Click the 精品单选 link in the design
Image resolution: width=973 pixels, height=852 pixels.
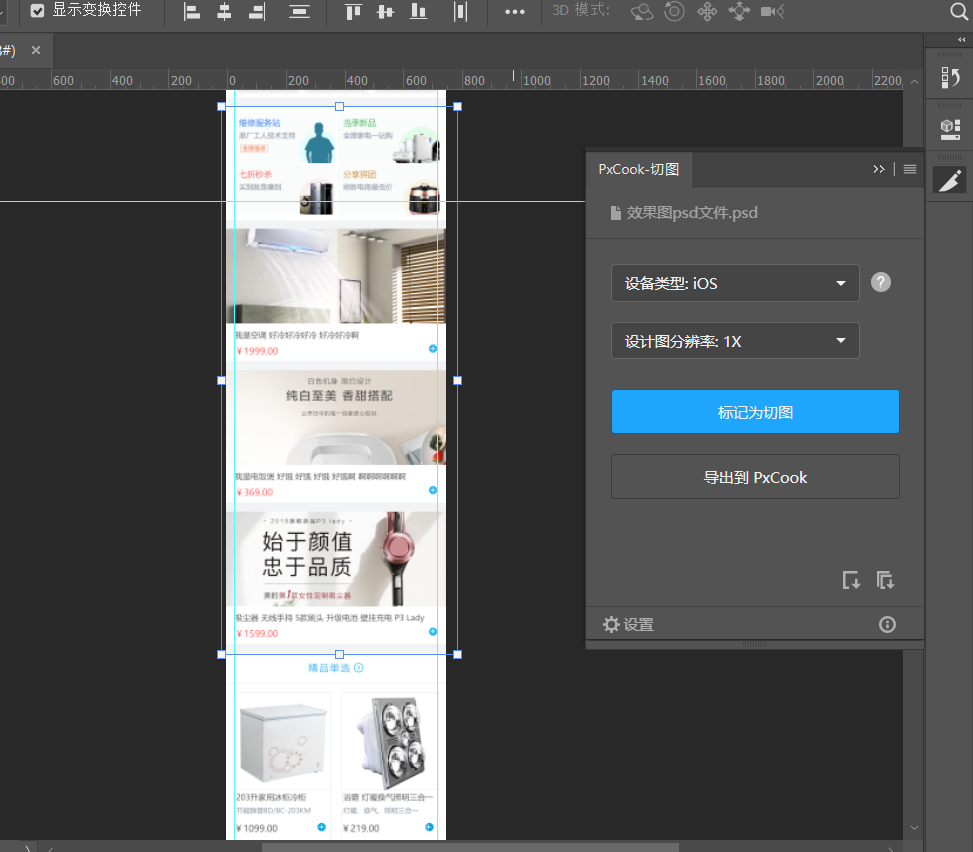click(336, 668)
